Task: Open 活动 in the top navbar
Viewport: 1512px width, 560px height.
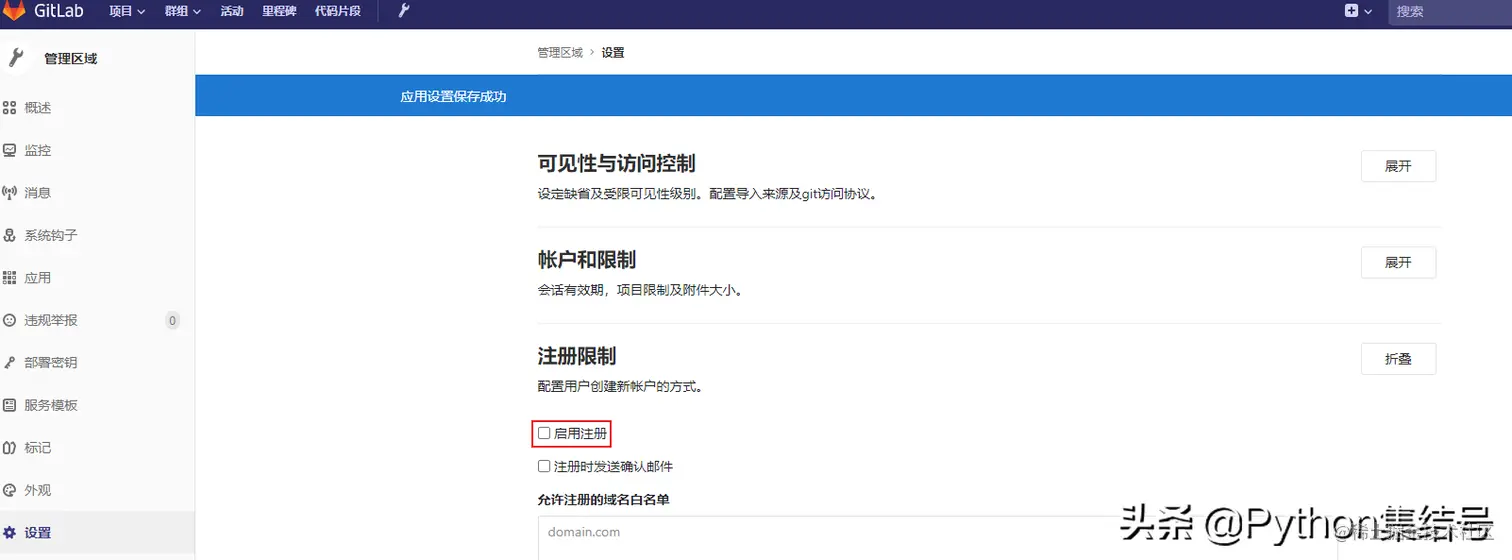Action: click(232, 11)
